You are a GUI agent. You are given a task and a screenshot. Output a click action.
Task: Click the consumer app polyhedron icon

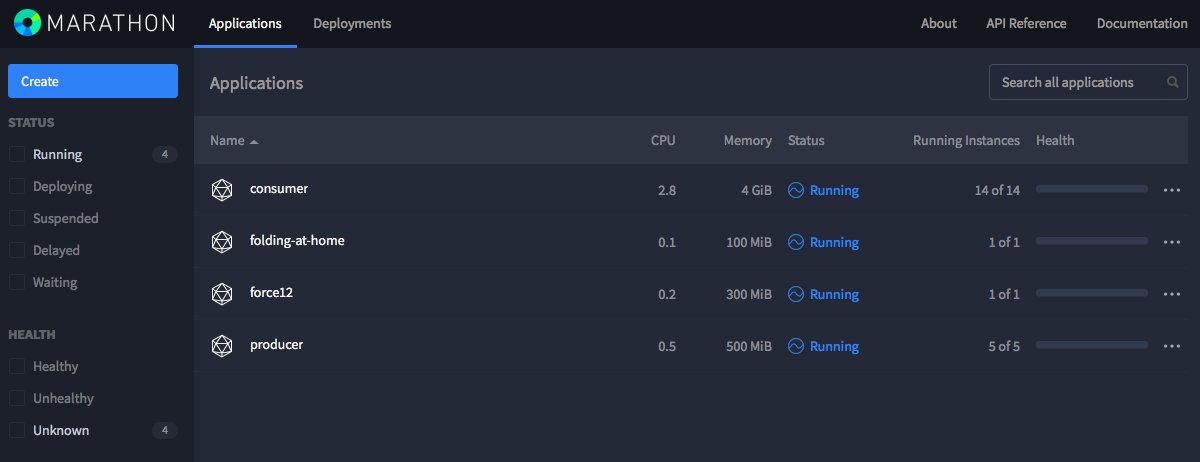click(222, 190)
